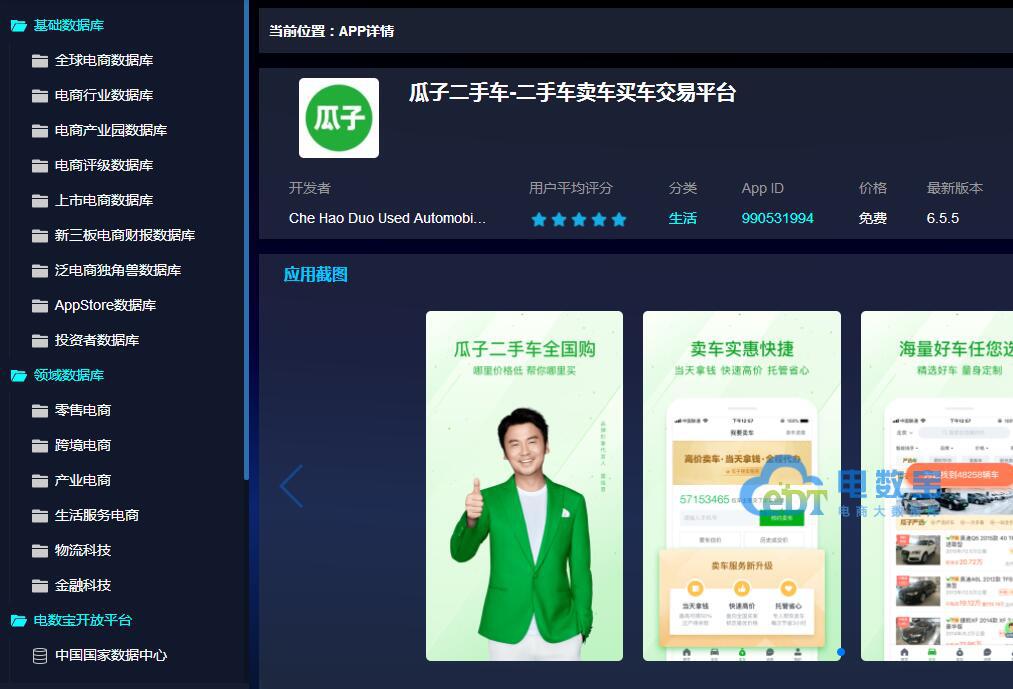The width and height of the screenshot is (1013, 689).
Task: Go to 零售电商 category
Action: (x=83, y=410)
